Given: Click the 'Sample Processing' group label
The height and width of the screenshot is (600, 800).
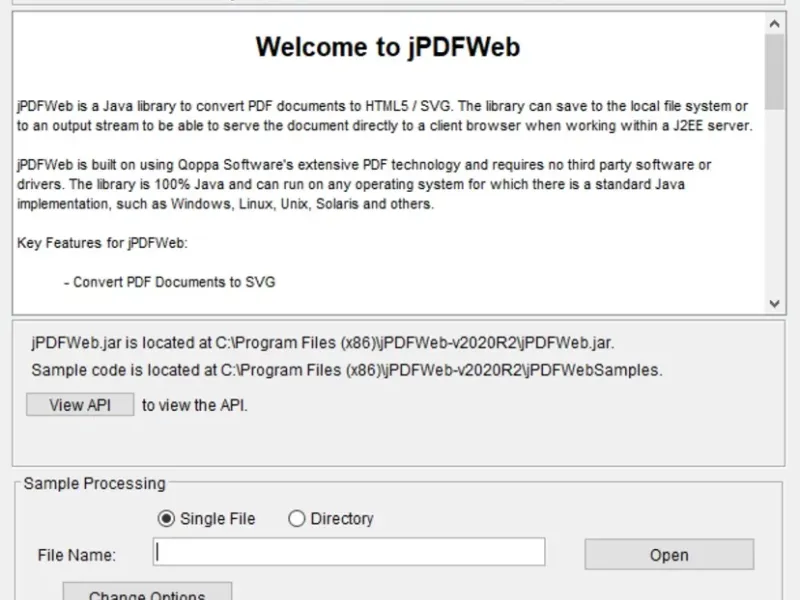Looking at the screenshot, I should (x=94, y=484).
